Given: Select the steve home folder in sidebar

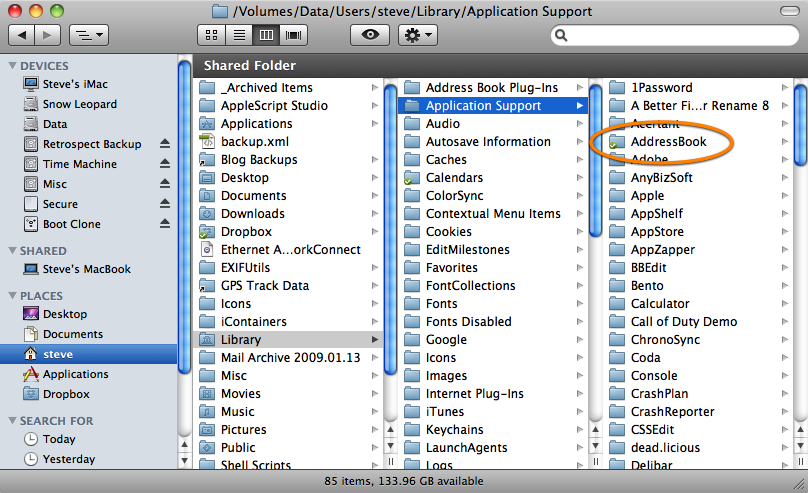Looking at the screenshot, I should [89, 354].
